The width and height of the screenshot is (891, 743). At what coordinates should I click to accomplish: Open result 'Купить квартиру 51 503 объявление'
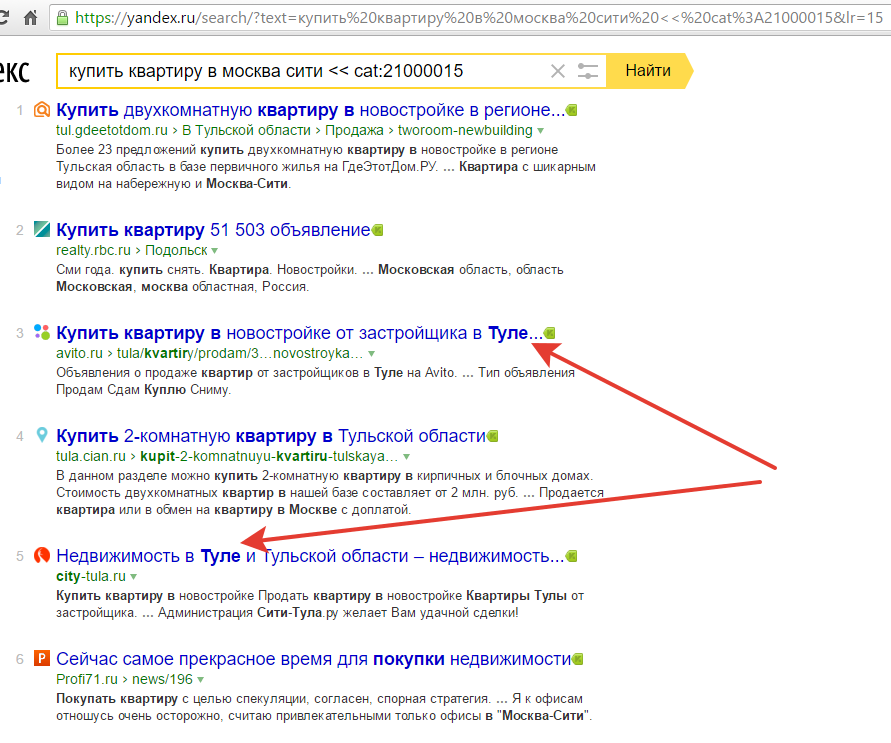pyautogui.click(x=213, y=229)
